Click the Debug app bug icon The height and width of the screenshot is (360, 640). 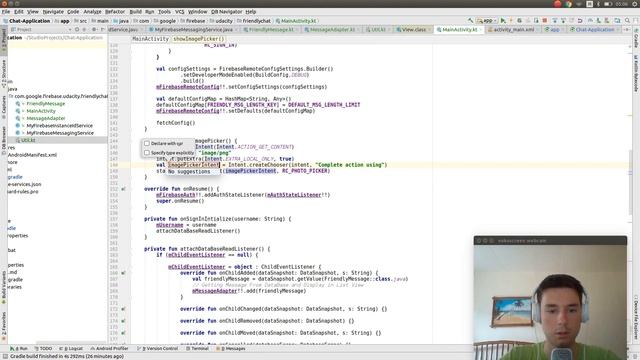tap(520, 20)
